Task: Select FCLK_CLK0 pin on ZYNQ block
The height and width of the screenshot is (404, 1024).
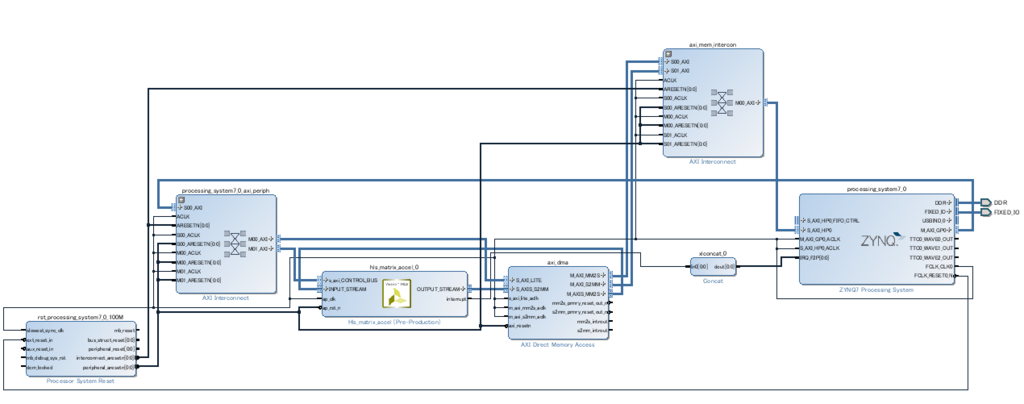Action: [x=940, y=266]
